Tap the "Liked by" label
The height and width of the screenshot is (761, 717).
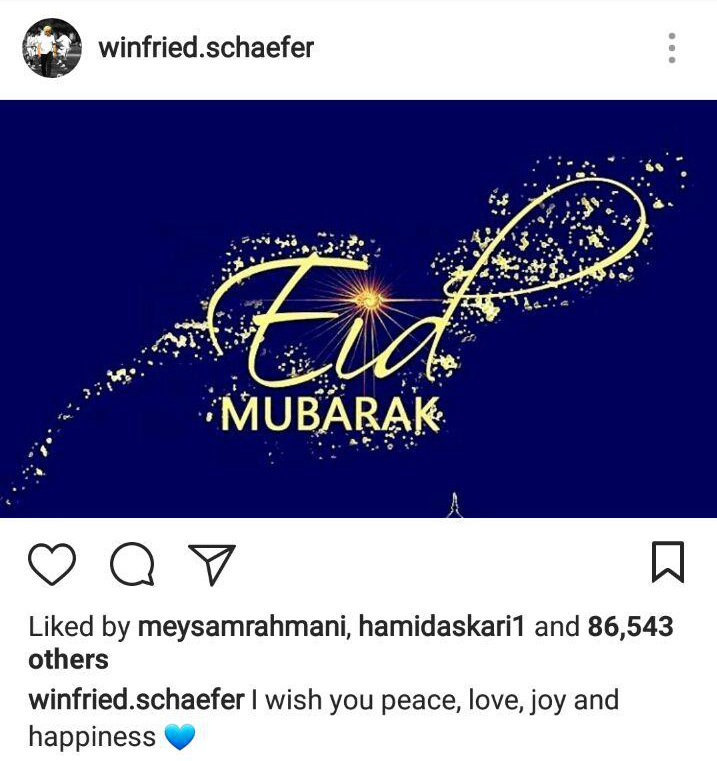(x=80, y=627)
